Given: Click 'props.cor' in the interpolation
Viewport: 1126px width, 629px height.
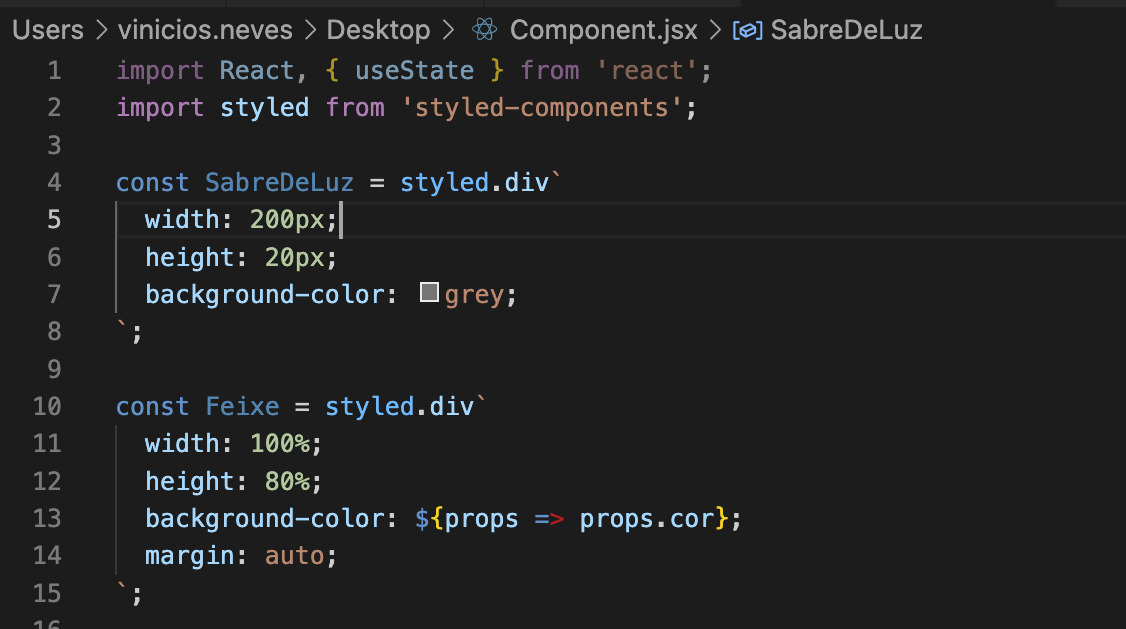Looking at the screenshot, I should pyautogui.click(x=647, y=518).
